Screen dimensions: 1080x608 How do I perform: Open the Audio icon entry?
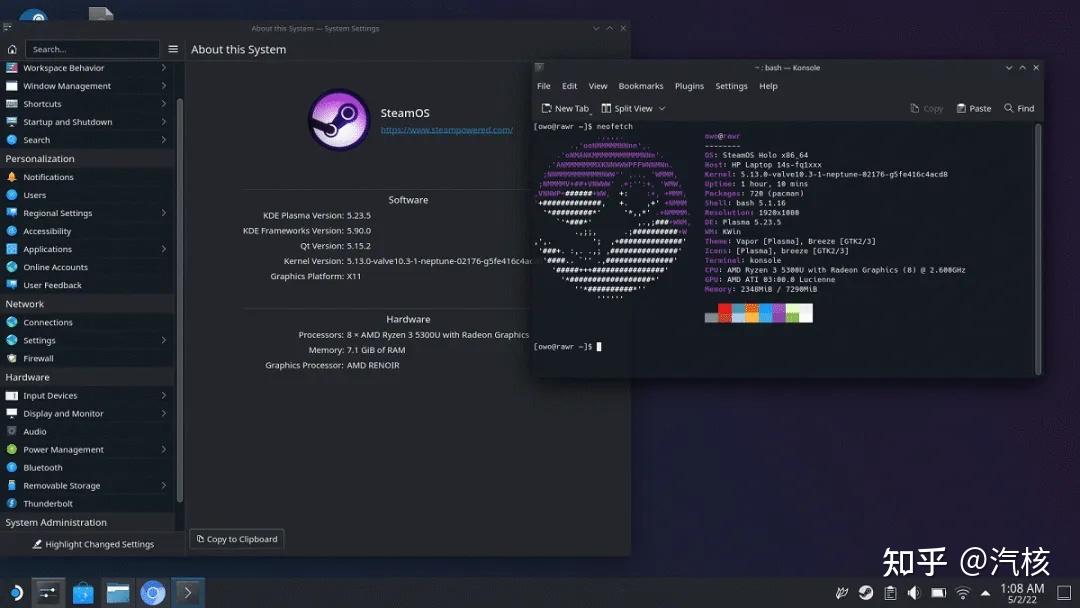(12, 431)
